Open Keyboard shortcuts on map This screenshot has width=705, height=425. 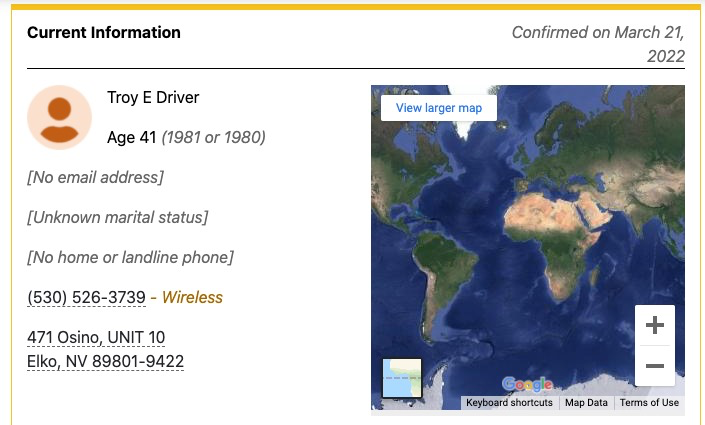[509, 403]
